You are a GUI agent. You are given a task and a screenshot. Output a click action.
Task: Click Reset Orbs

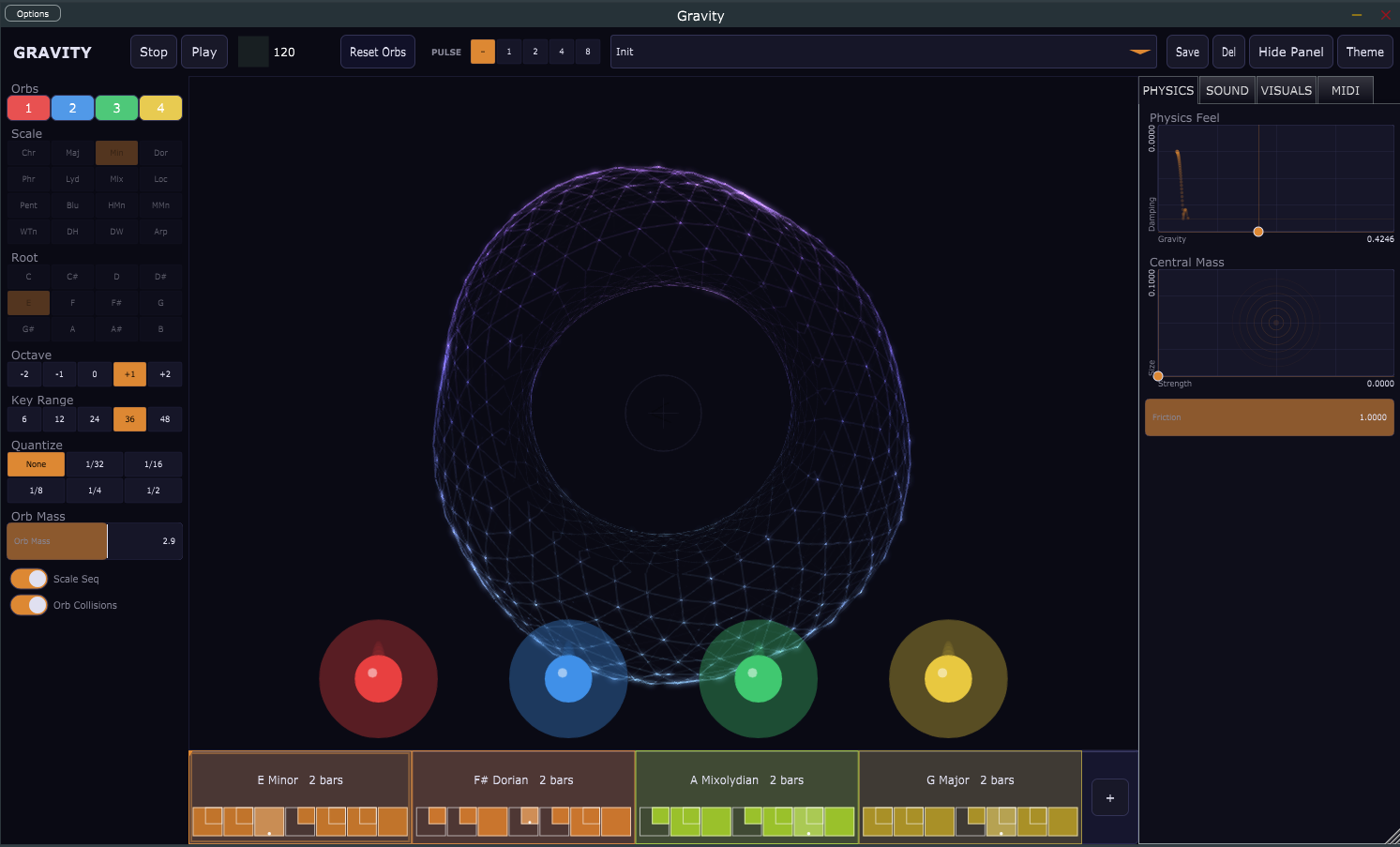coord(377,52)
